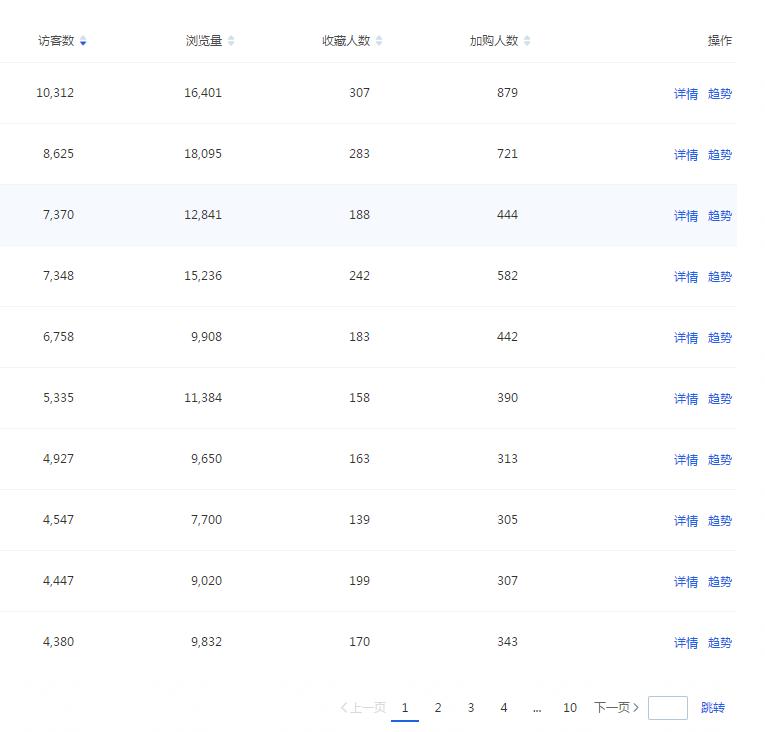The width and height of the screenshot is (765, 732).
Task: Toggle sorting on 加购人数 column icon
Action: tap(527, 41)
